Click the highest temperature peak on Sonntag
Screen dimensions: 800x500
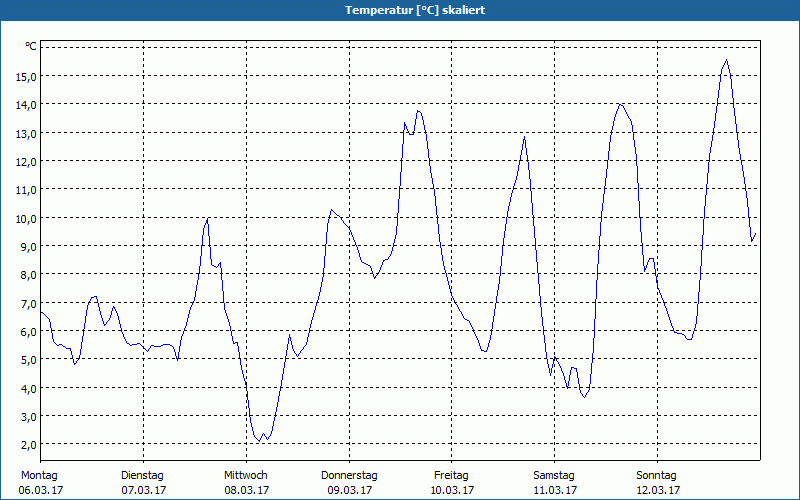[726, 60]
